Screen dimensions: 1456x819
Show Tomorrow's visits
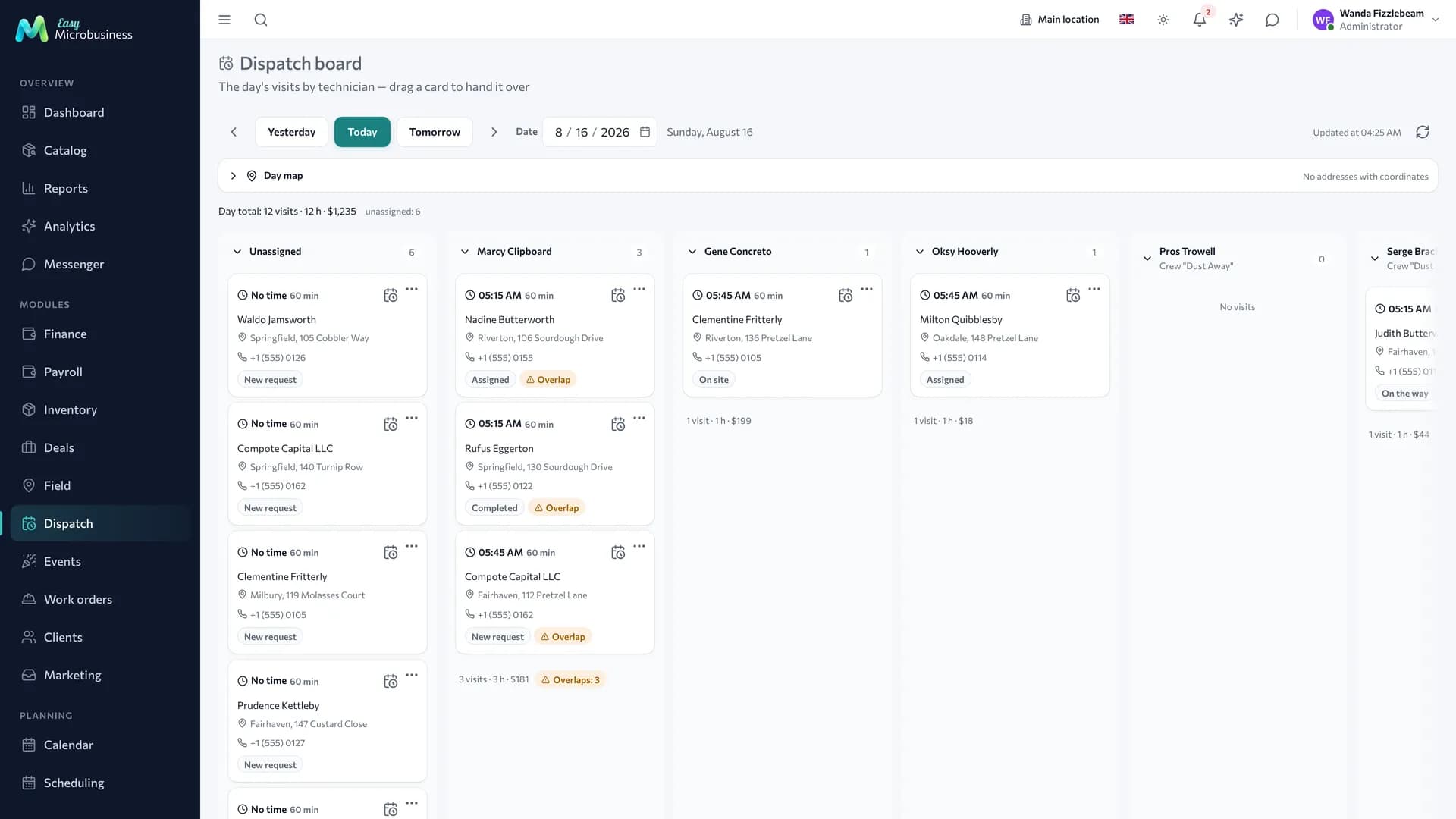[x=435, y=132]
